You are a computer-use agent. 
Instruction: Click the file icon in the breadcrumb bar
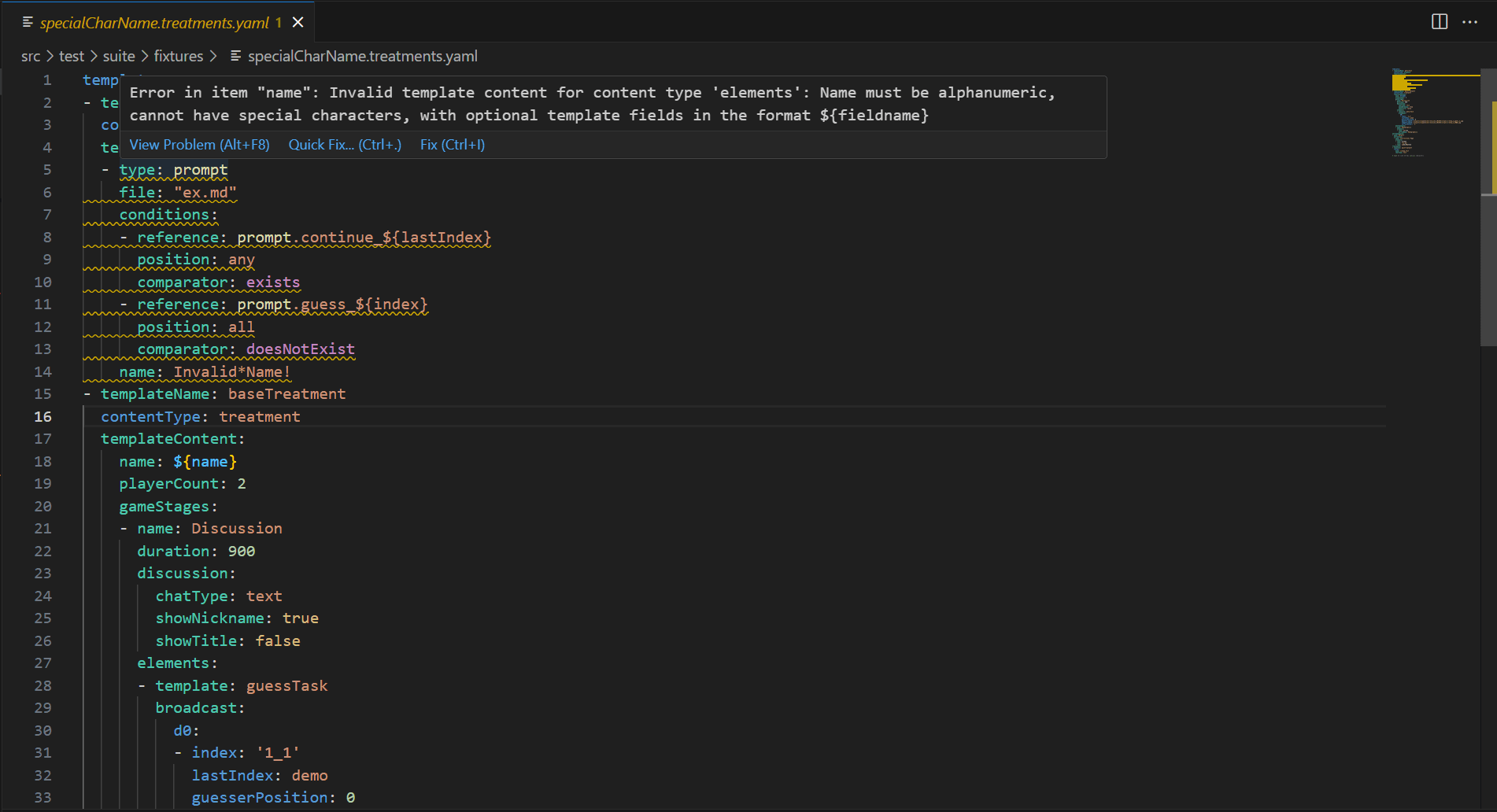(x=234, y=56)
